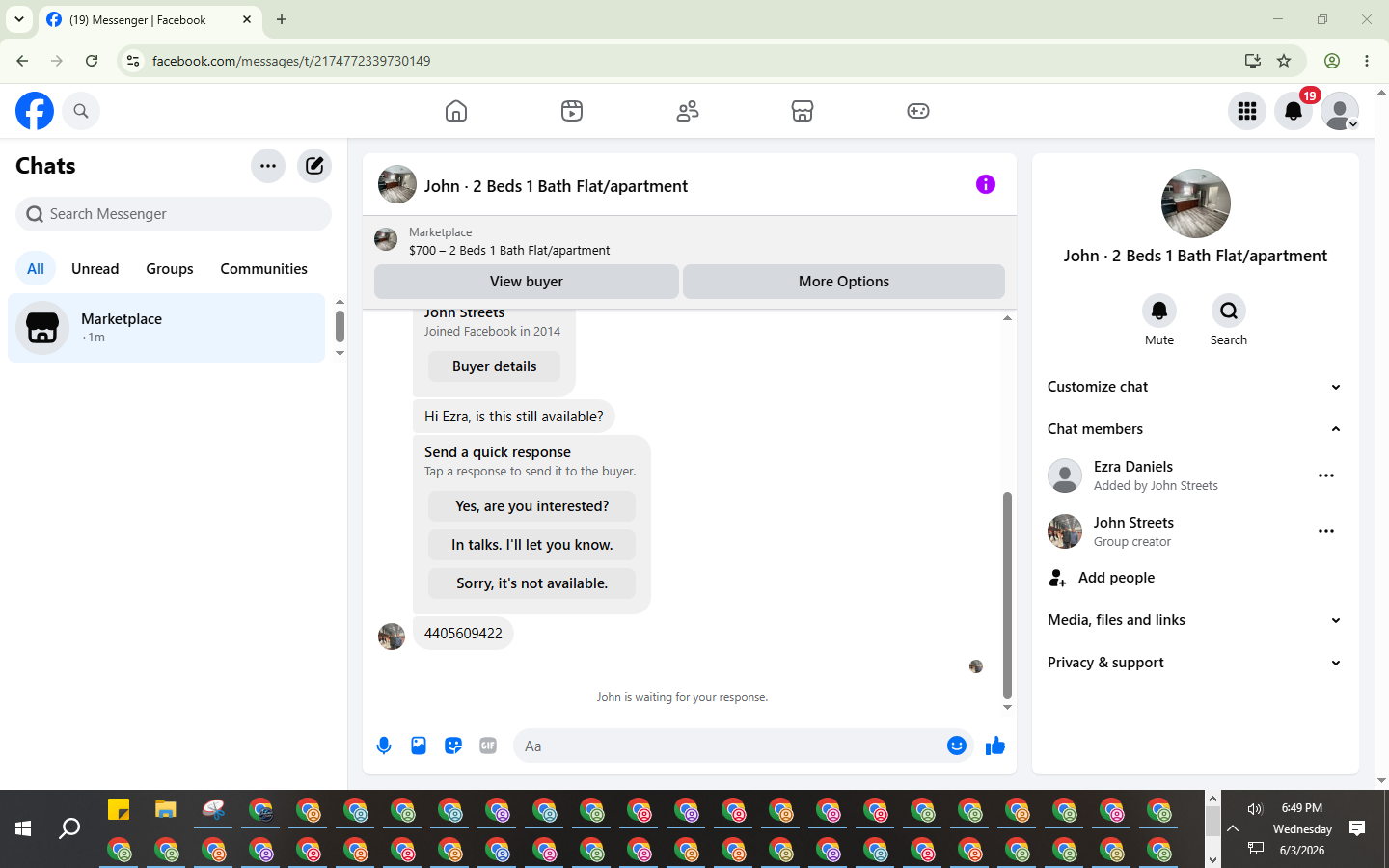Search in conversation using Search icon
This screenshot has width=1389, height=868.
coord(1229,311)
